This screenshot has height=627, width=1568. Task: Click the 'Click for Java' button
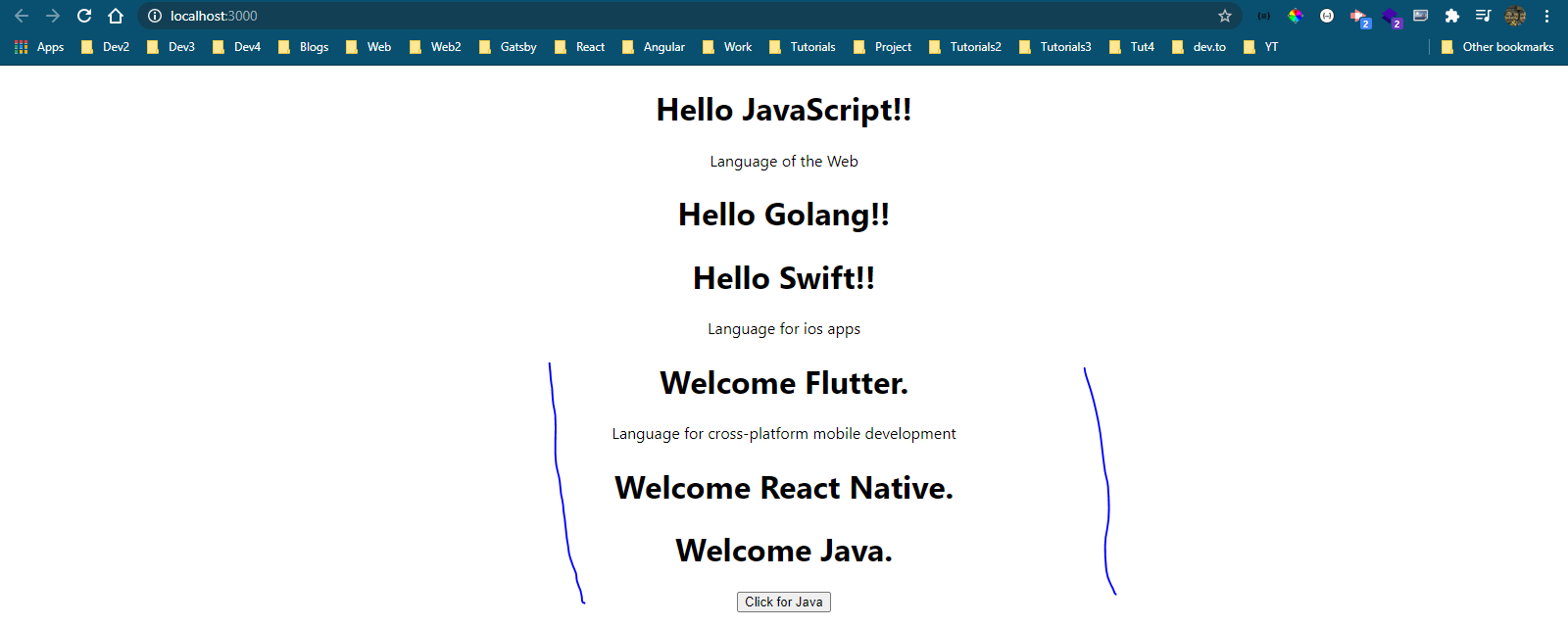[x=784, y=603]
